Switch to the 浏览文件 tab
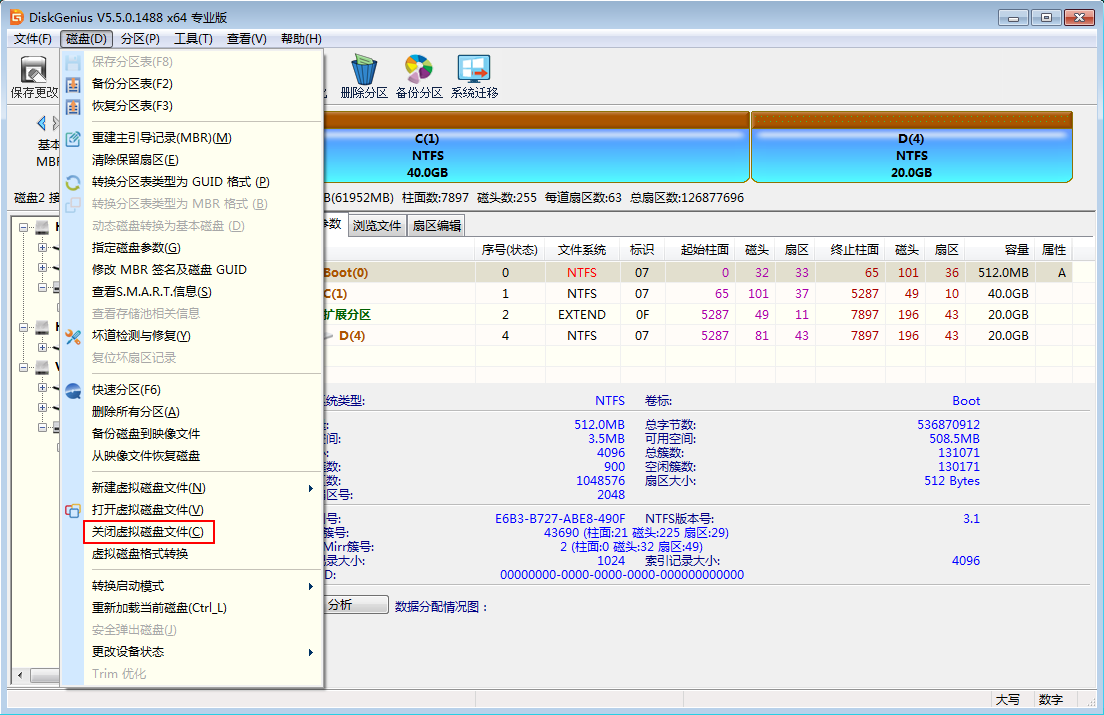 [x=377, y=226]
